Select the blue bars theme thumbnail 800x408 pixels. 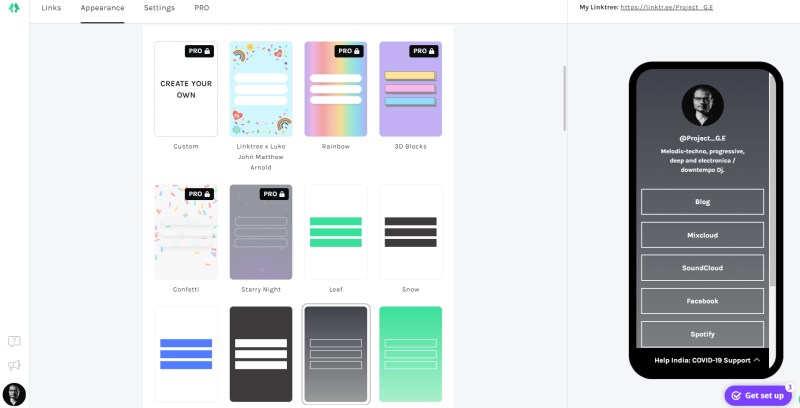186,355
